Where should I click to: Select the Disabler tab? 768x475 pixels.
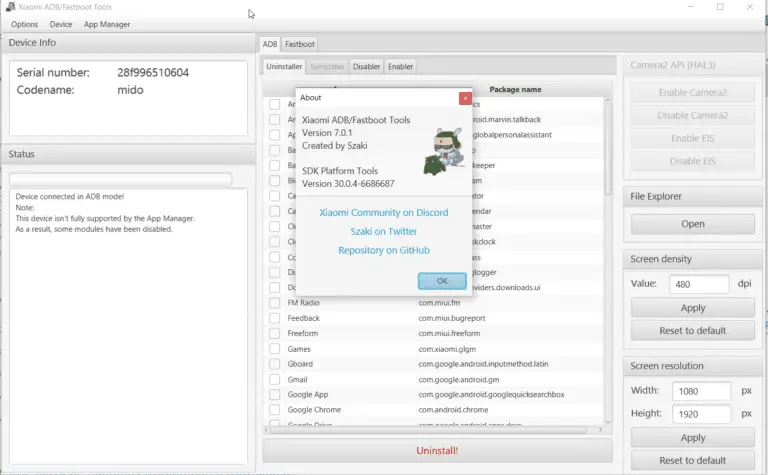pos(366,67)
